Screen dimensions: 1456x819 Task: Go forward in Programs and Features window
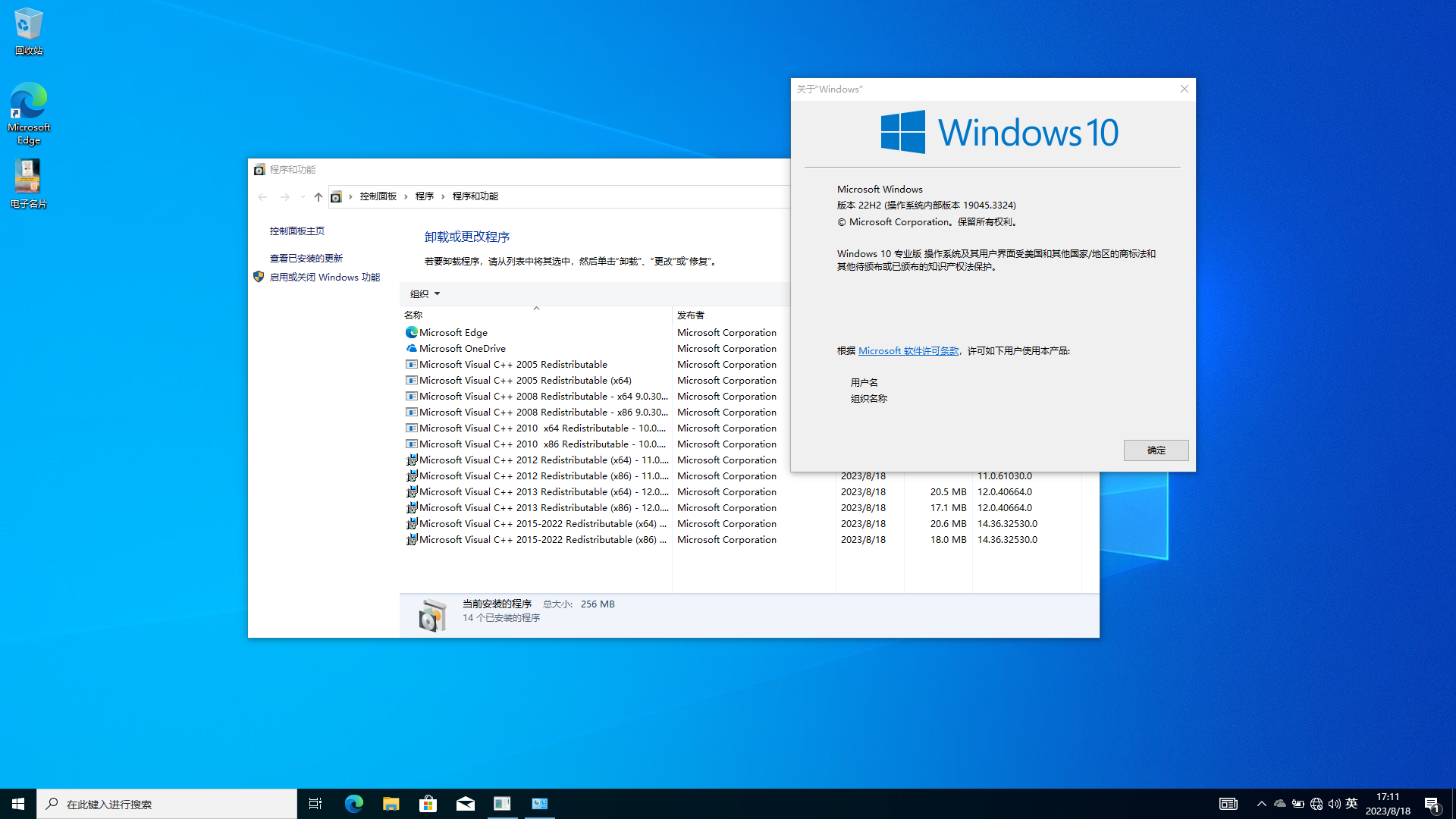[x=284, y=196]
